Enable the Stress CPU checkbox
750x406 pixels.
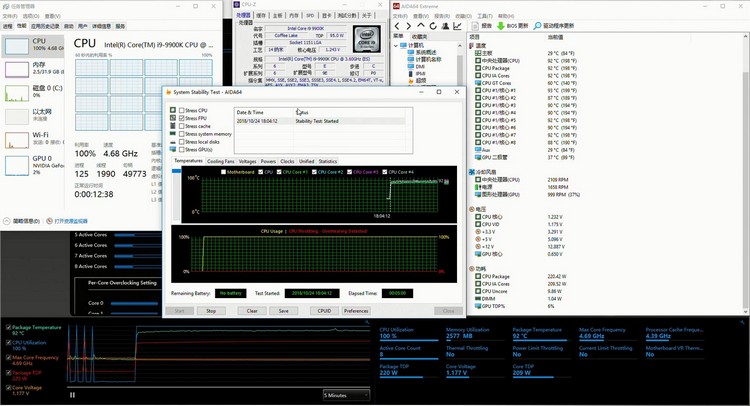182,110
